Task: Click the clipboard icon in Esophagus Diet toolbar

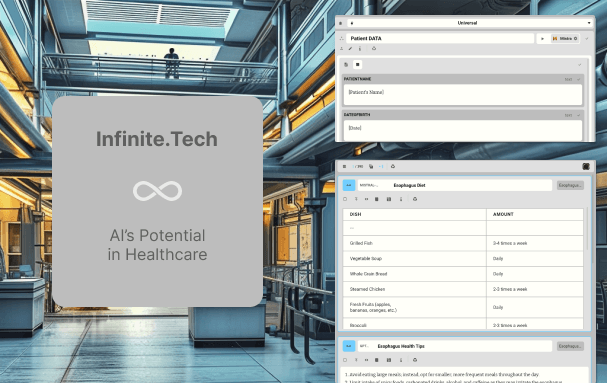Action: (377, 199)
